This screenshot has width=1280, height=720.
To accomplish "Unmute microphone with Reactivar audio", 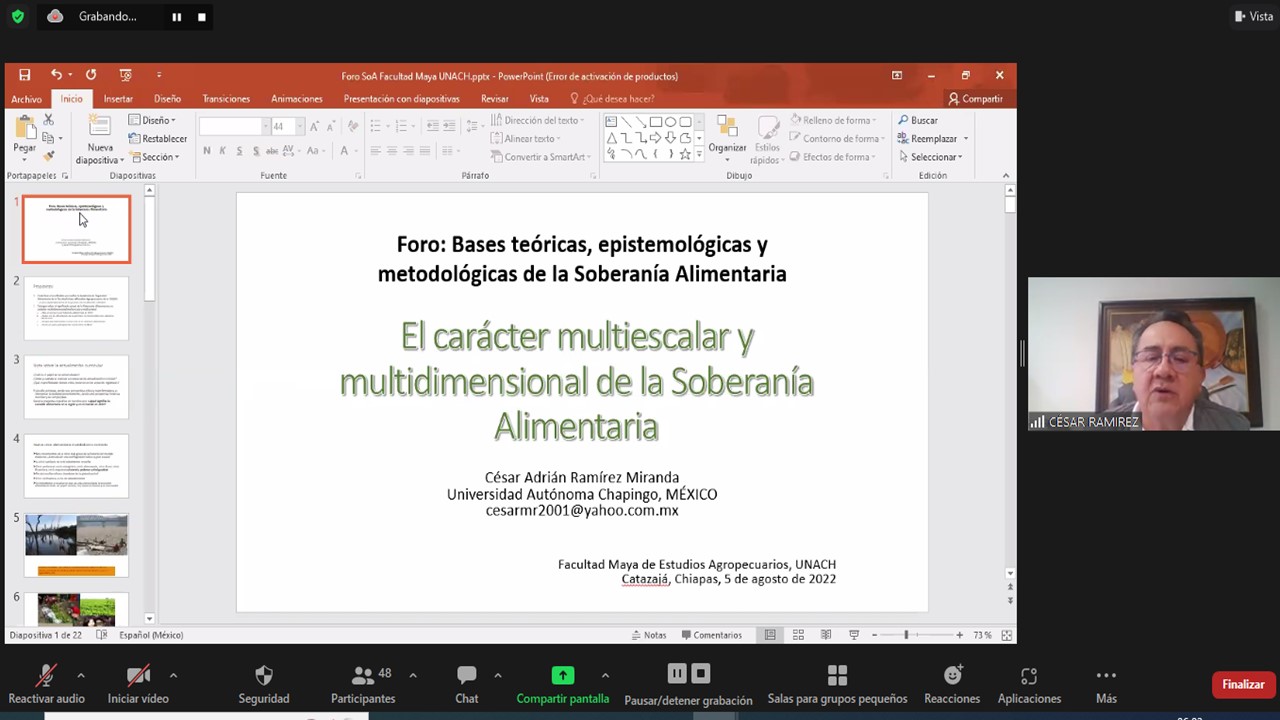I will pyautogui.click(x=46, y=684).
